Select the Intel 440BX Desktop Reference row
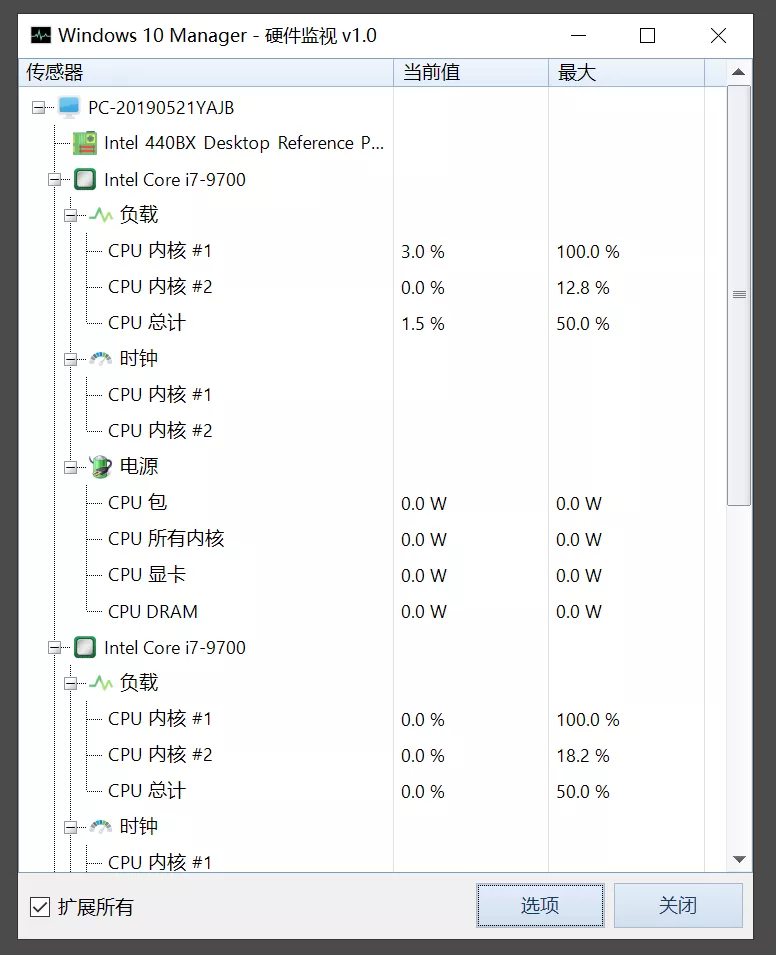 244,143
